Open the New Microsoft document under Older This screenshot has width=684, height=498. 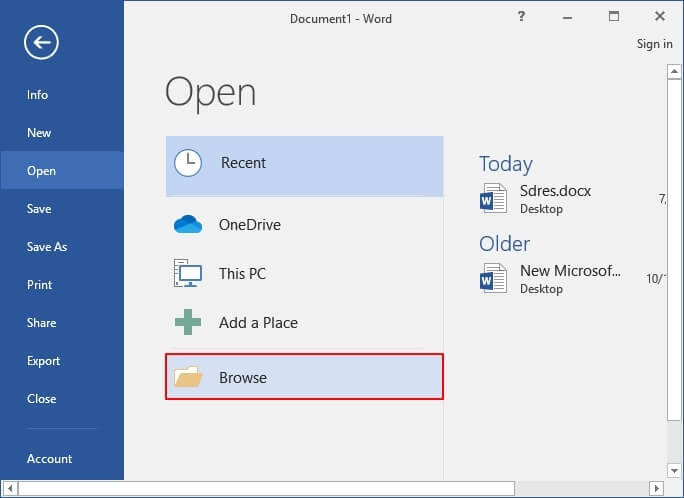[570, 278]
